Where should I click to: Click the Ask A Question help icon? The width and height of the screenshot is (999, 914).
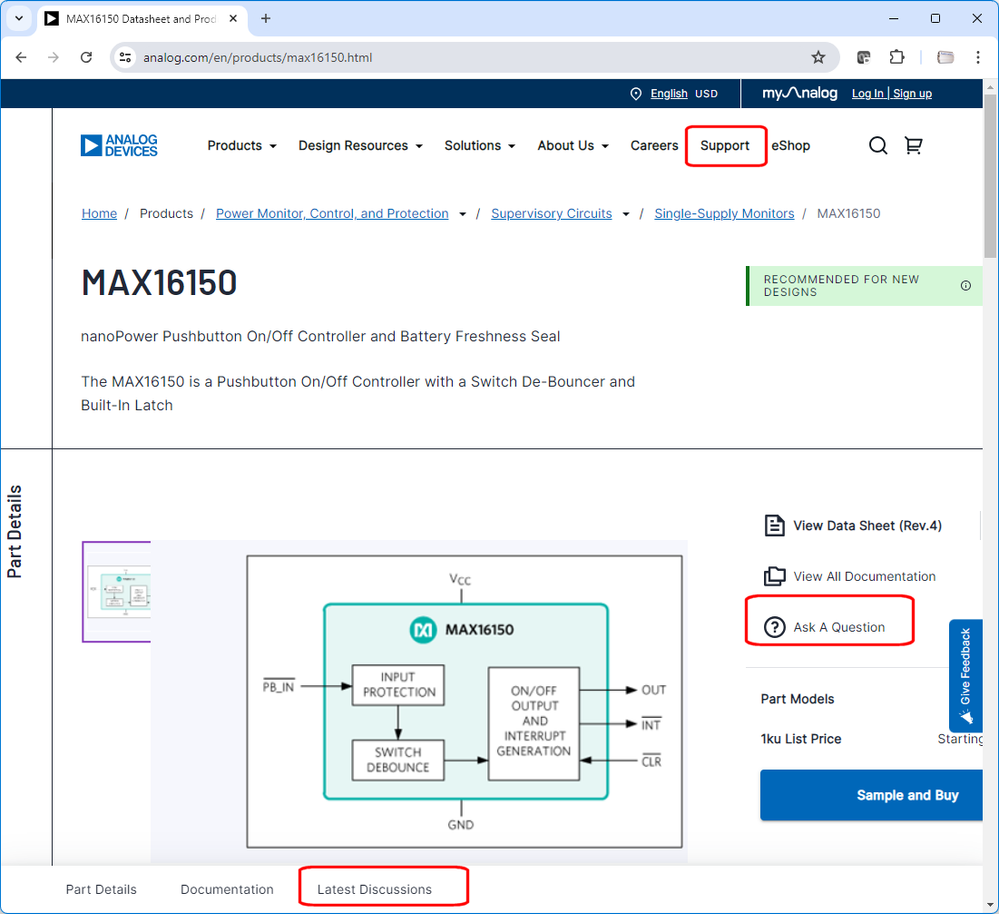tap(774, 627)
